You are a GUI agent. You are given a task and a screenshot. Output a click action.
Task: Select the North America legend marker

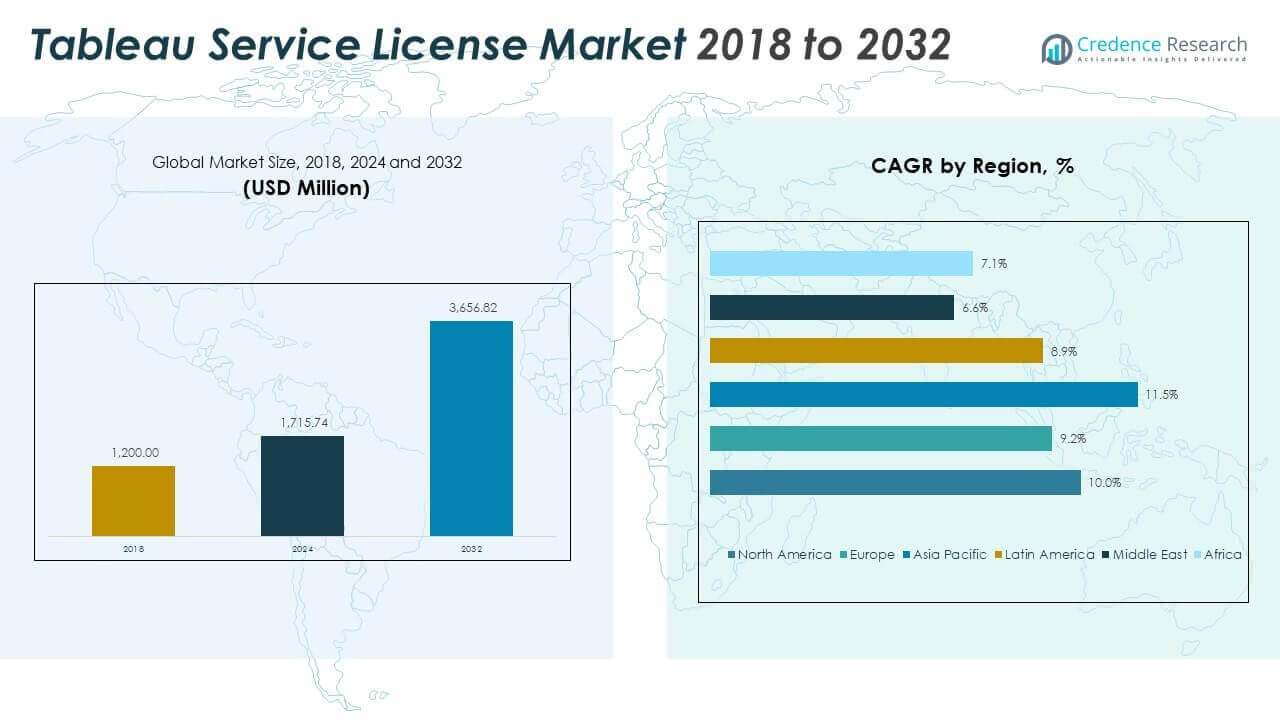coord(731,554)
